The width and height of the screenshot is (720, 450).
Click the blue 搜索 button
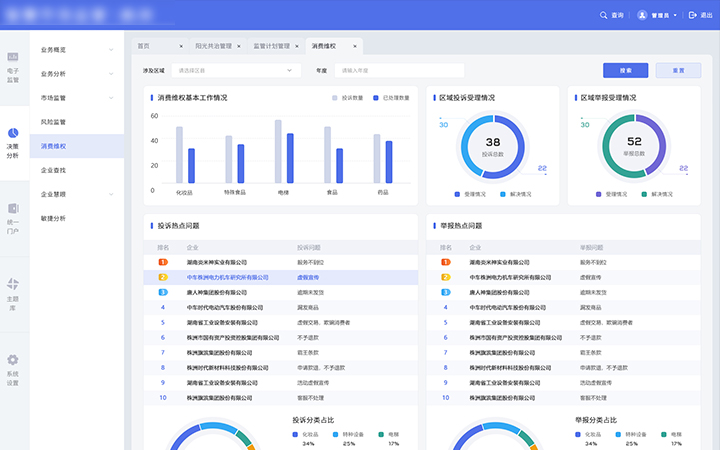click(625, 71)
